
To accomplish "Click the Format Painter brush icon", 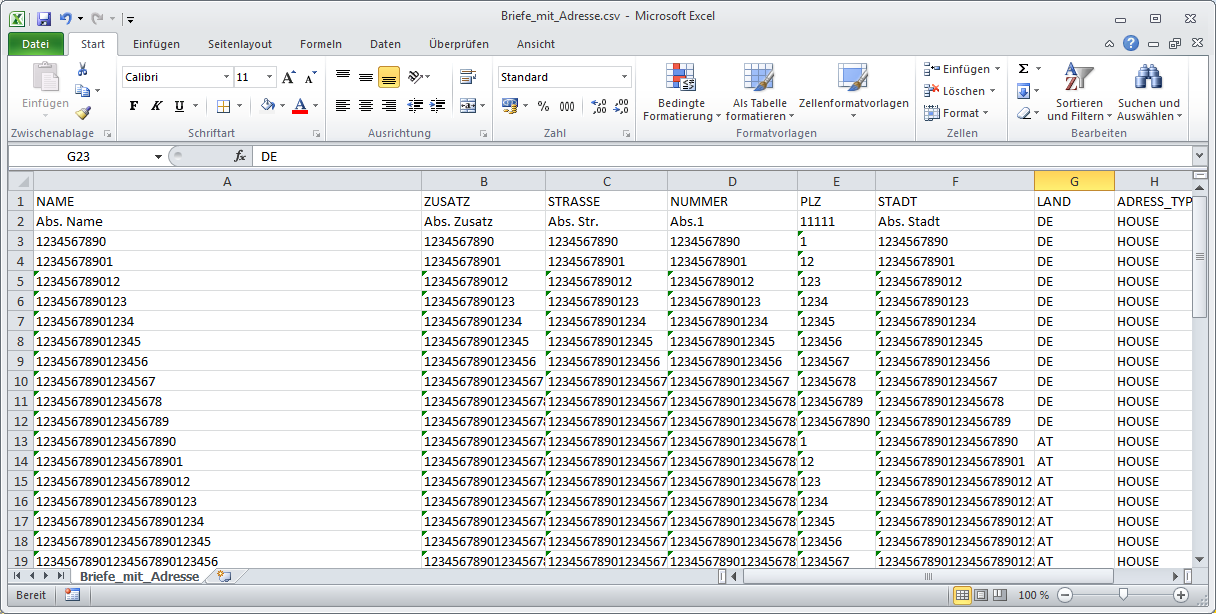I will (83, 112).
